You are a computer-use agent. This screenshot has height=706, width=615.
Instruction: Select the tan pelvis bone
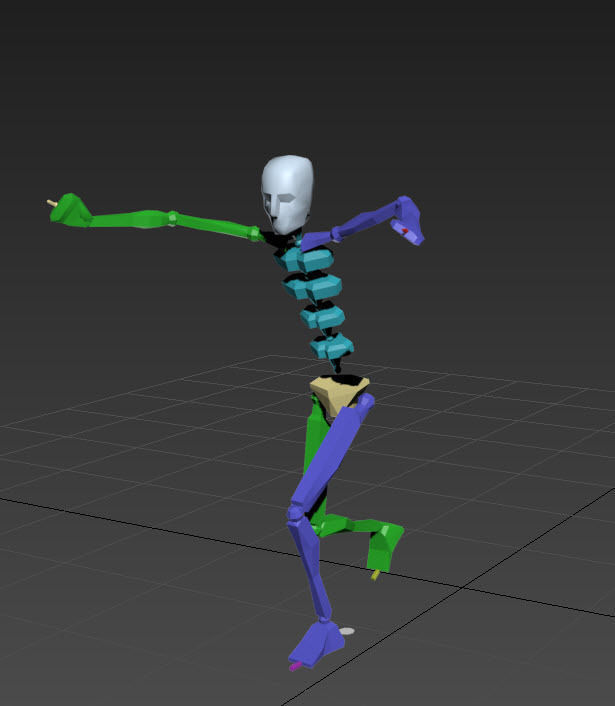pyautogui.click(x=339, y=395)
